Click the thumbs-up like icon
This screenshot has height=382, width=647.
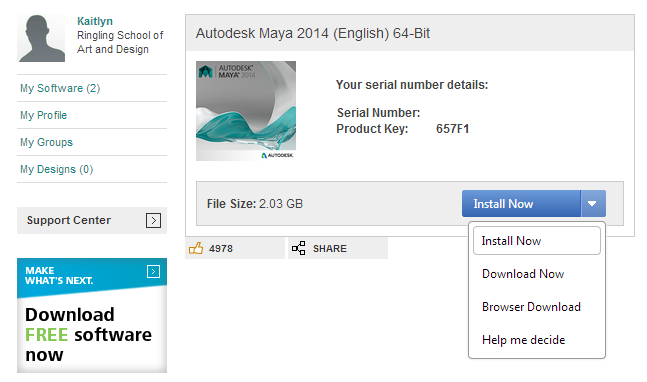click(x=196, y=248)
